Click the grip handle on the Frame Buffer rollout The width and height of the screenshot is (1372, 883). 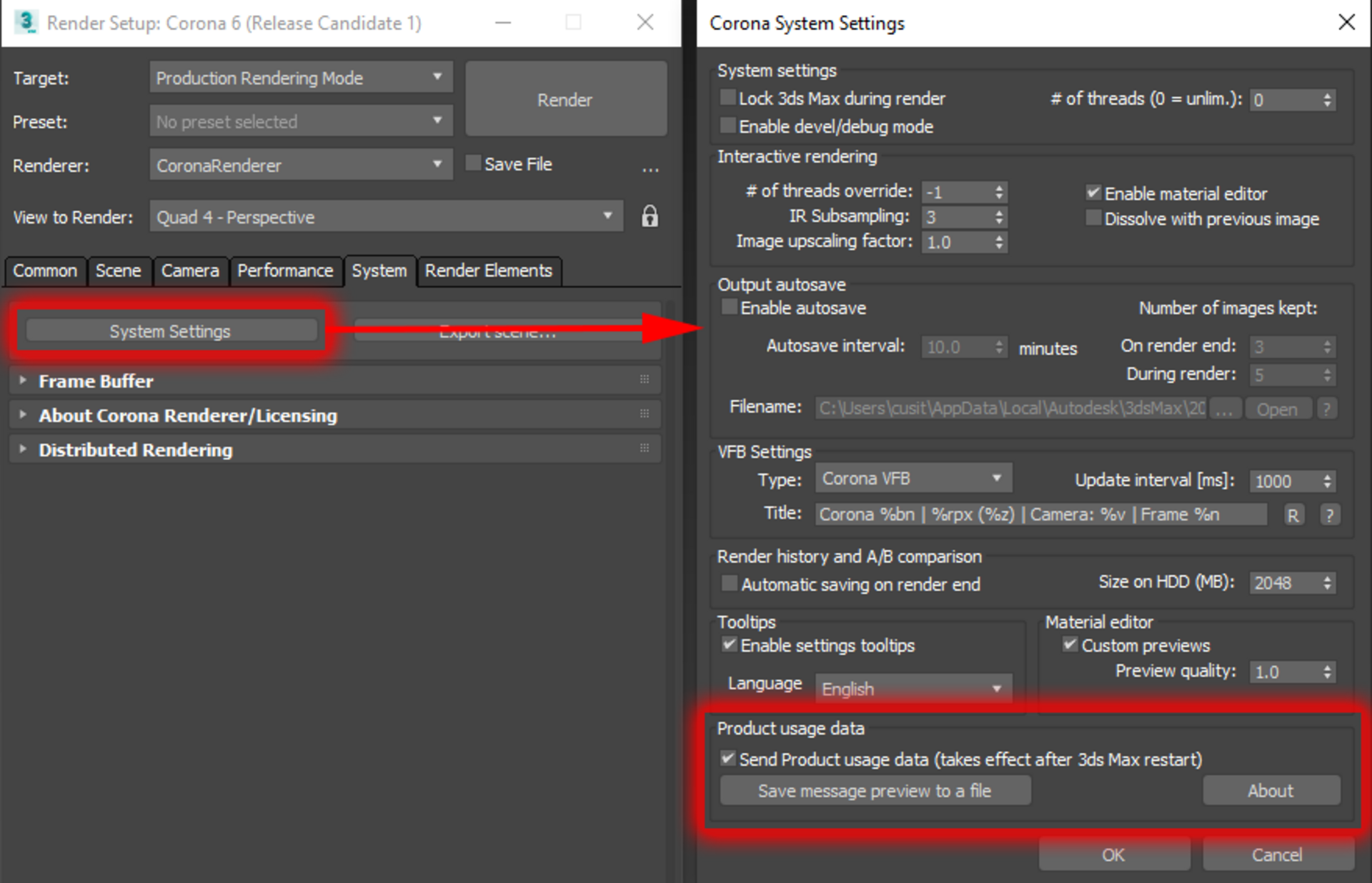[645, 379]
